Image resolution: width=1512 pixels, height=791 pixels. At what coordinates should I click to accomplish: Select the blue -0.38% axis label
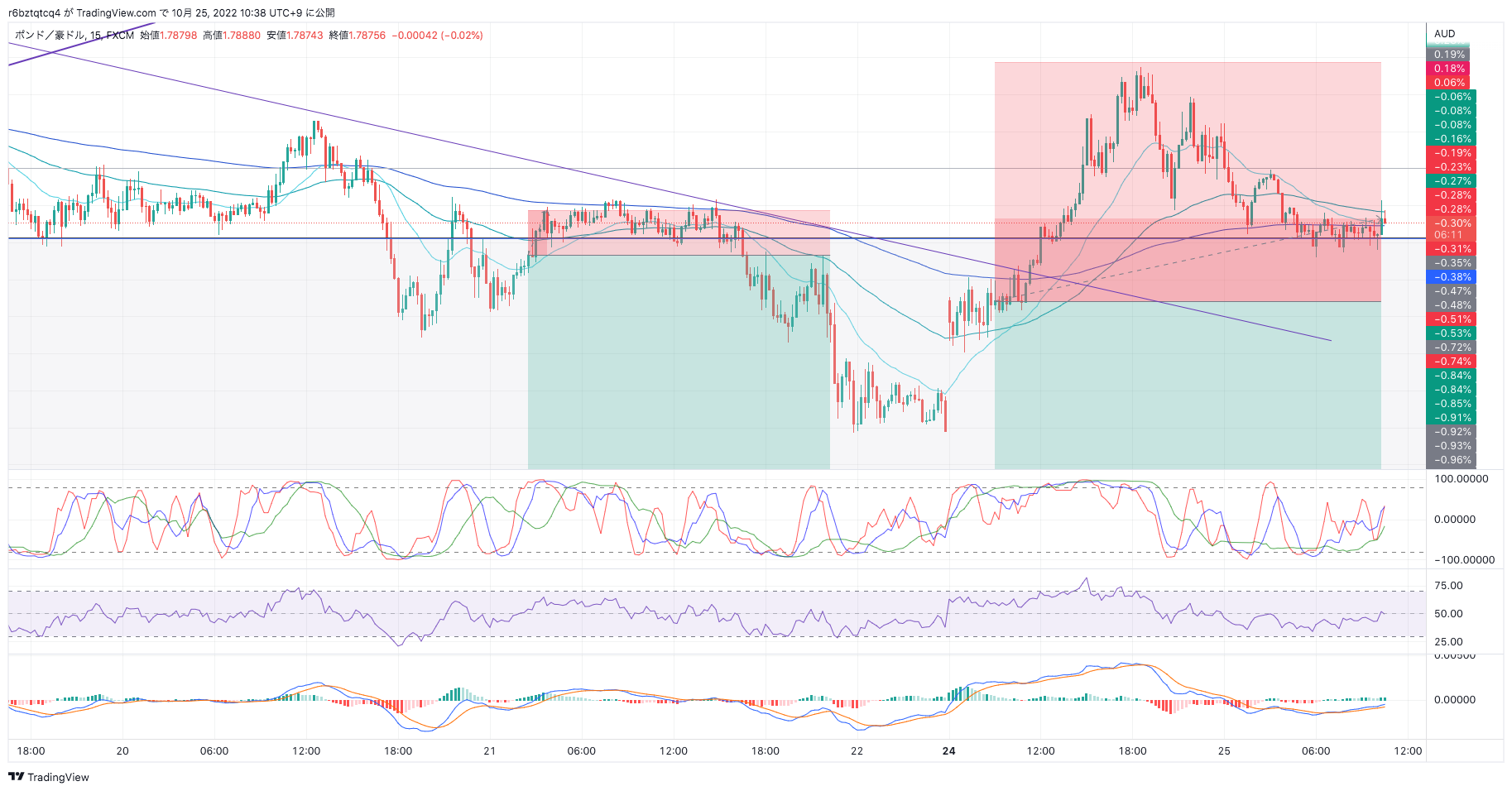pyautogui.click(x=1452, y=277)
